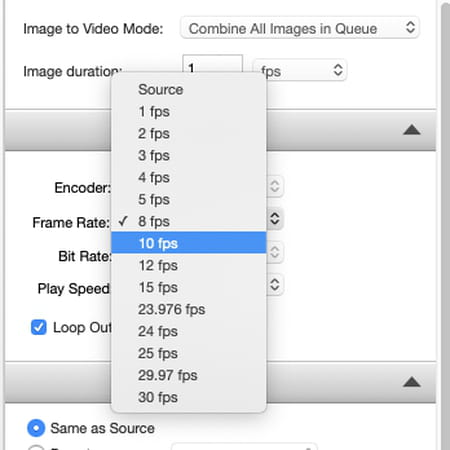Image resolution: width=450 pixels, height=450 pixels.
Task: Pick 1 fps in the dropdown list
Action: (x=189, y=111)
